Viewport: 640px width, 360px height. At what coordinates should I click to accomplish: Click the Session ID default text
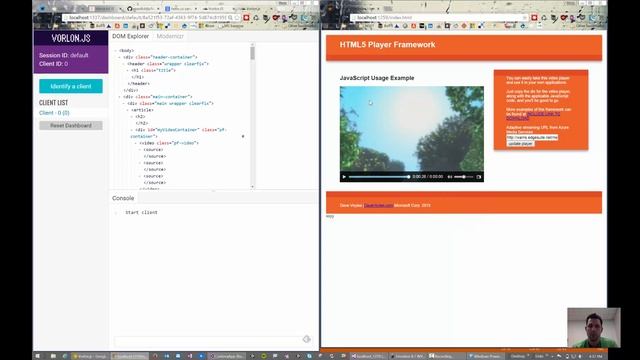[x=64, y=55]
